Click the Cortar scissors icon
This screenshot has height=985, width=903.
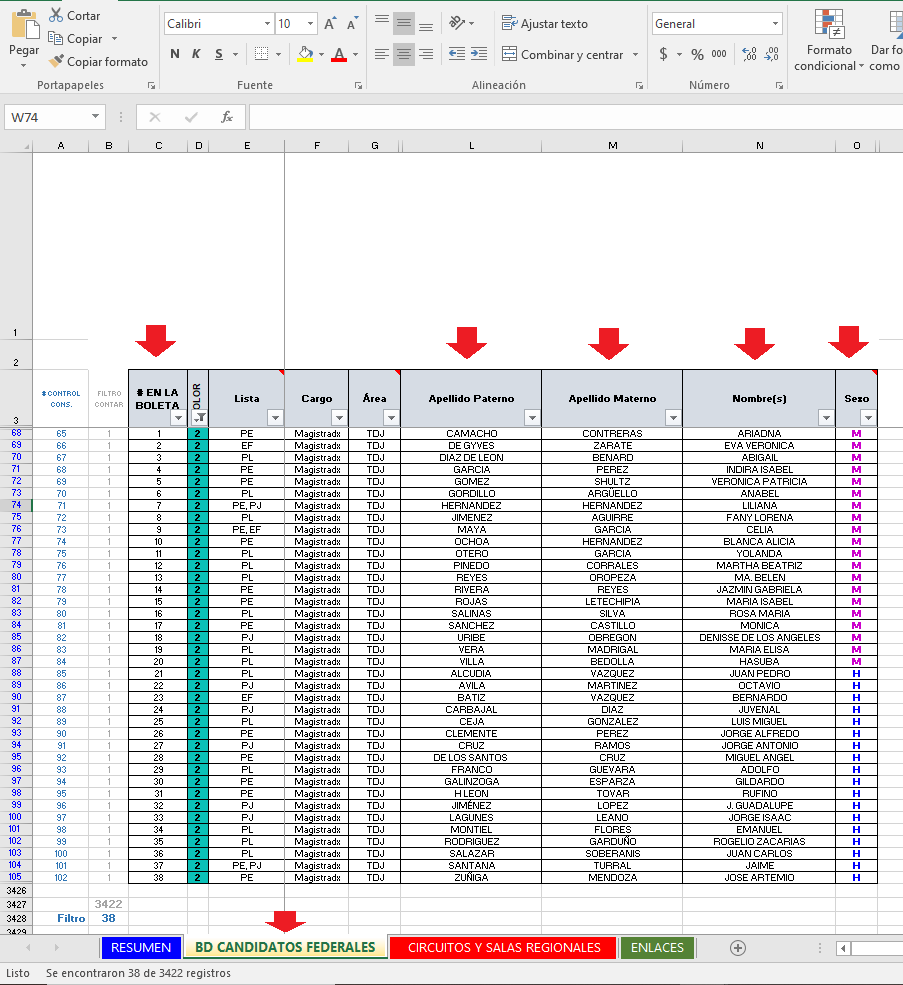55,16
